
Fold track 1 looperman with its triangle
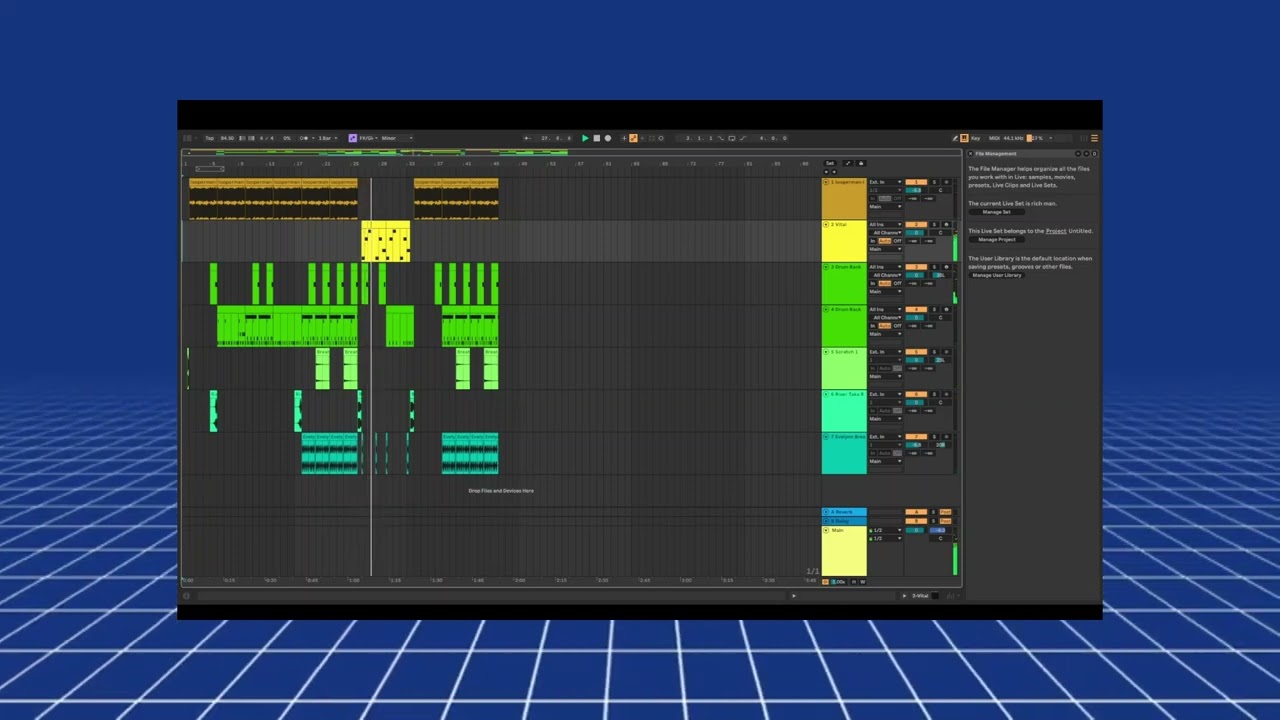826,182
